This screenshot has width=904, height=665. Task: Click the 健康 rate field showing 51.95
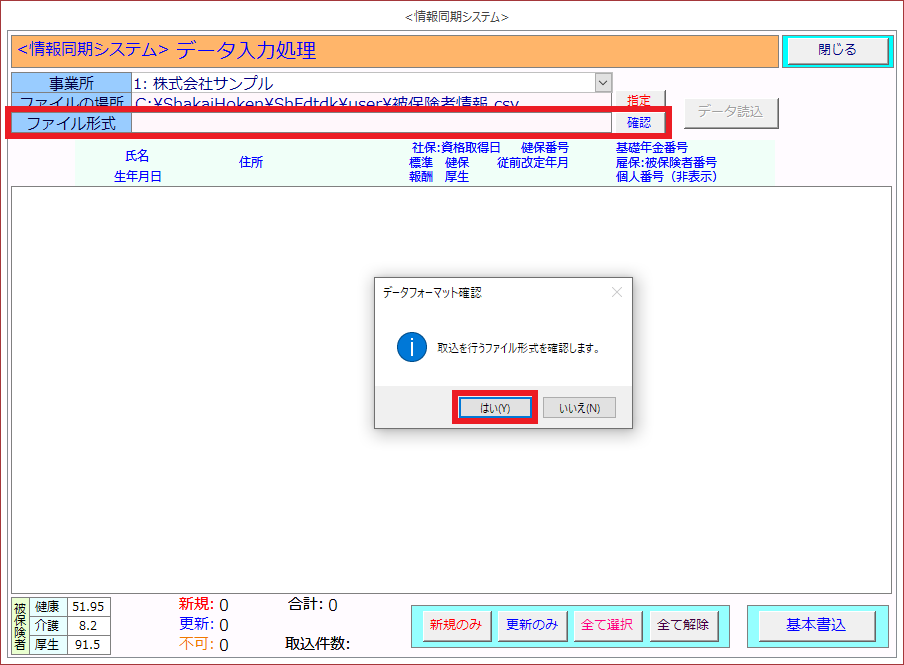point(86,607)
